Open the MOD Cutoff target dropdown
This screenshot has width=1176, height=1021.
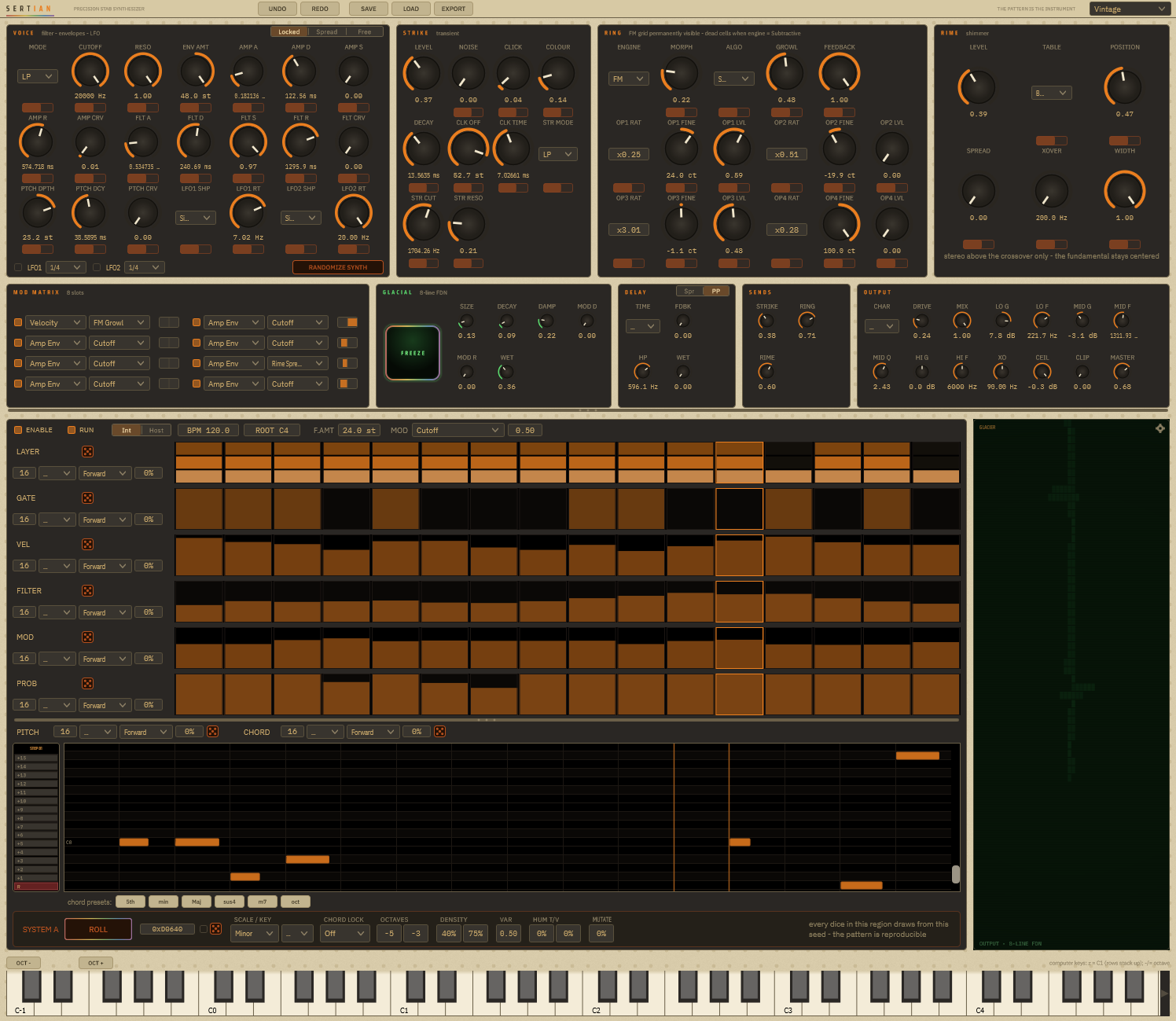pyautogui.click(x=458, y=430)
